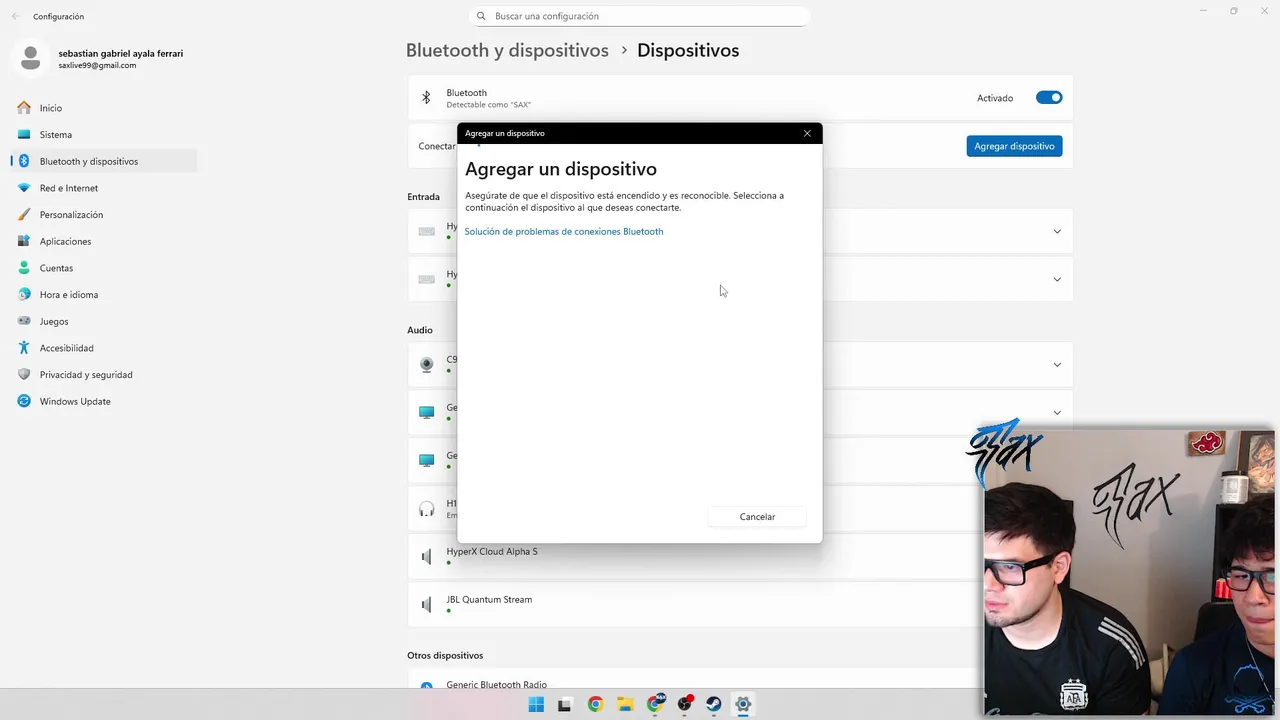Switch to Chrome with SAX profile badge
Screen dimensions: 1280x720
click(x=655, y=704)
